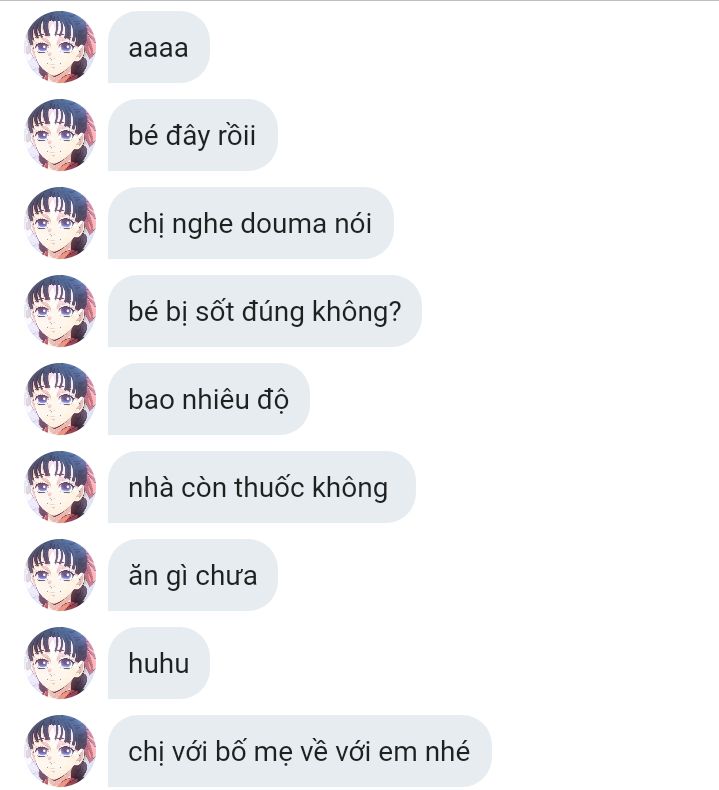
Task: Select the avatar next to "chị nghe douma nói"
Action: [x=60, y=223]
